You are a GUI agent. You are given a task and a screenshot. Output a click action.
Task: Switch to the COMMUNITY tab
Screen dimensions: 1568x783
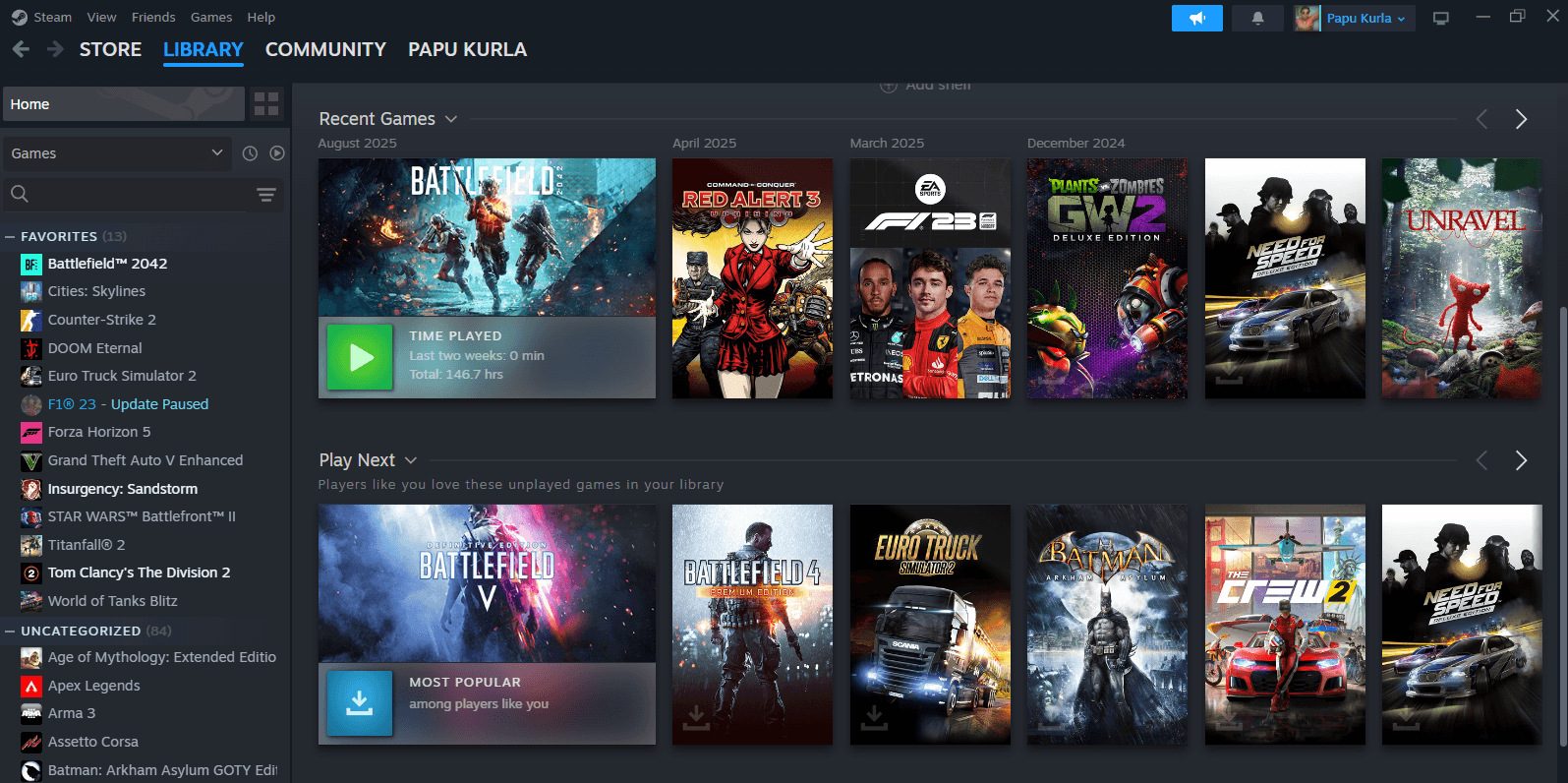tap(325, 49)
